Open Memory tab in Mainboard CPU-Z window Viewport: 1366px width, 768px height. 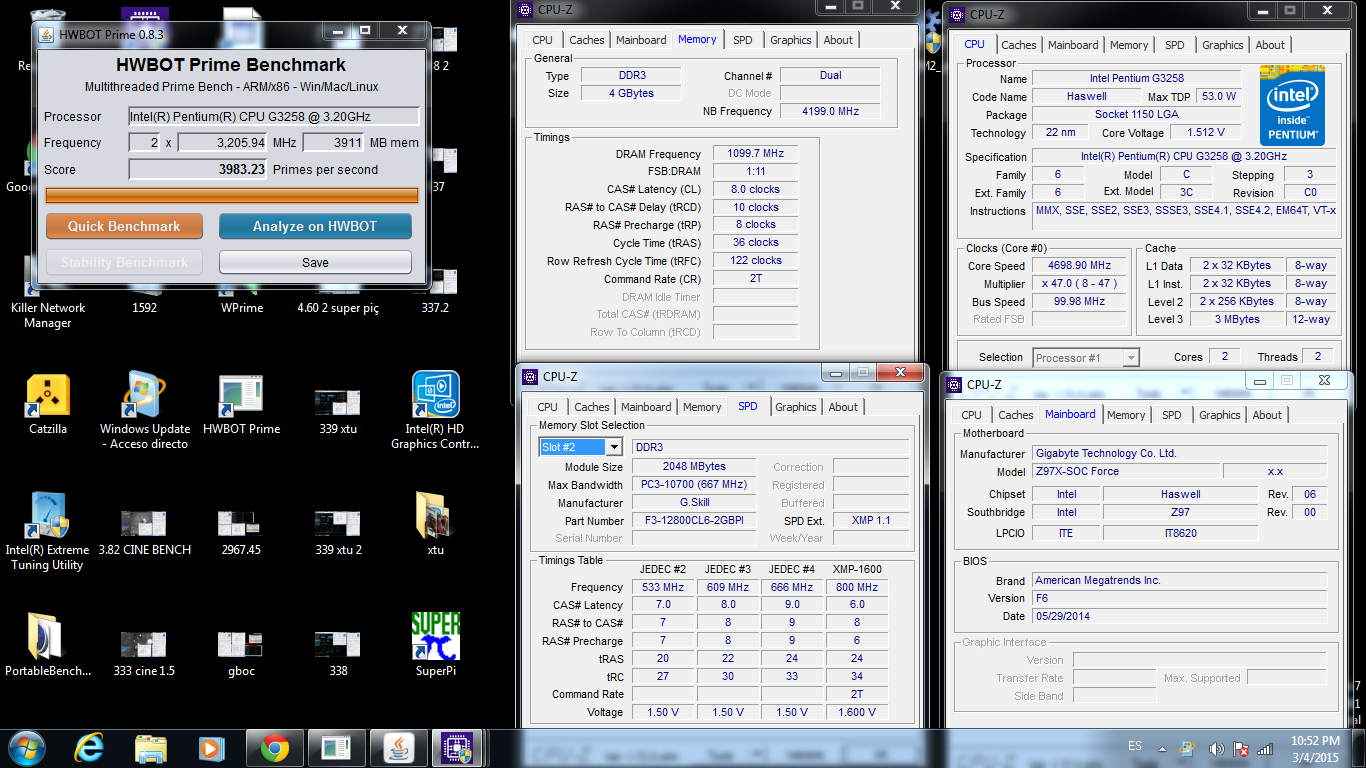[1126, 415]
